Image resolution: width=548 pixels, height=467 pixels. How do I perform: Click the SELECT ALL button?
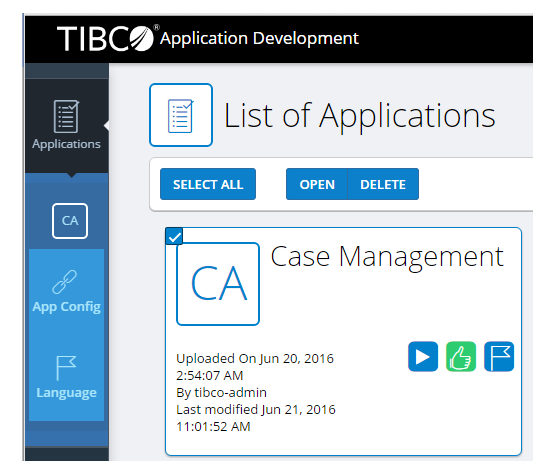point(208,184)
